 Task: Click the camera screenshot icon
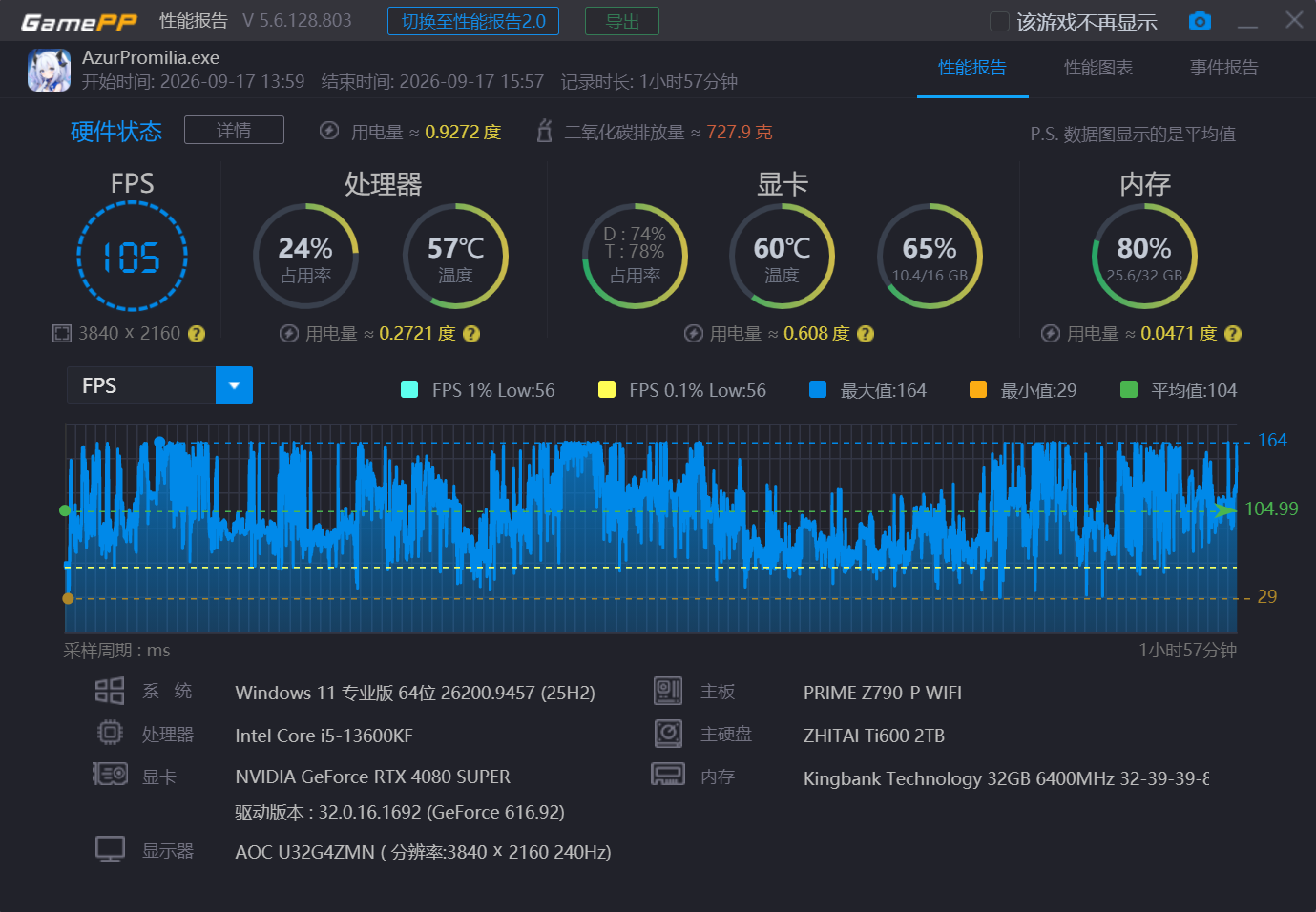(x=1200, y=21)
